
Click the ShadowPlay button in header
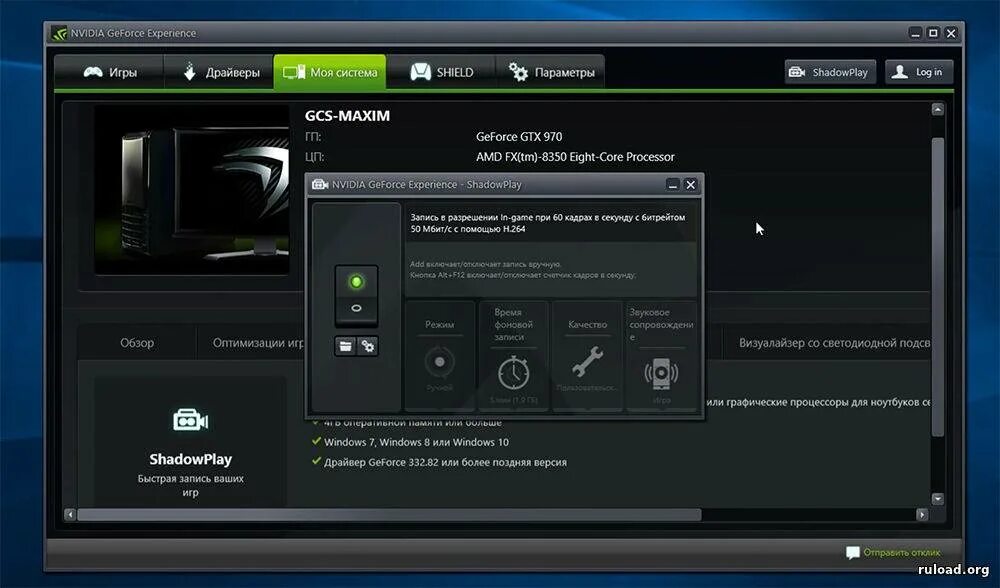pyautogui.click(x=830, y=72)
